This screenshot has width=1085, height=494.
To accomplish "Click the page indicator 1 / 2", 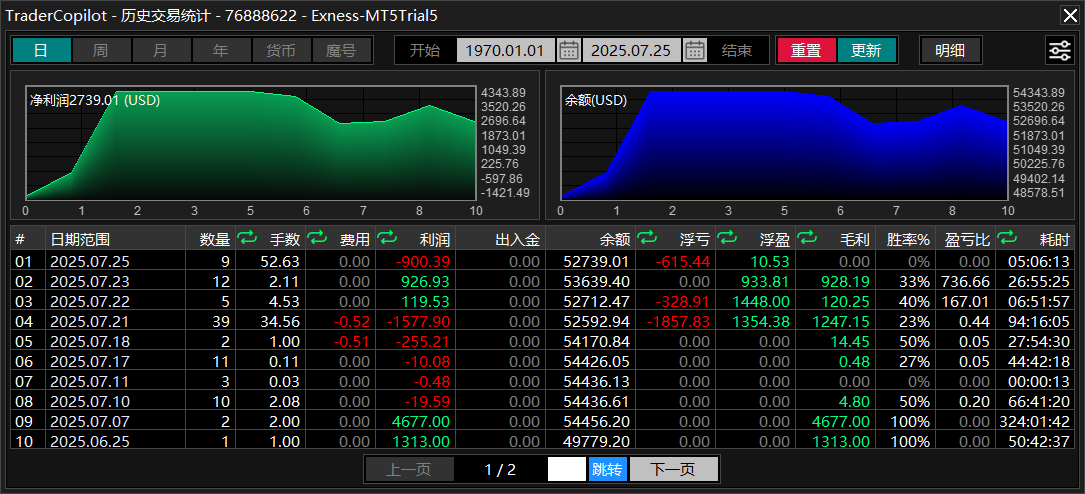I will click(x=500, y=470).
